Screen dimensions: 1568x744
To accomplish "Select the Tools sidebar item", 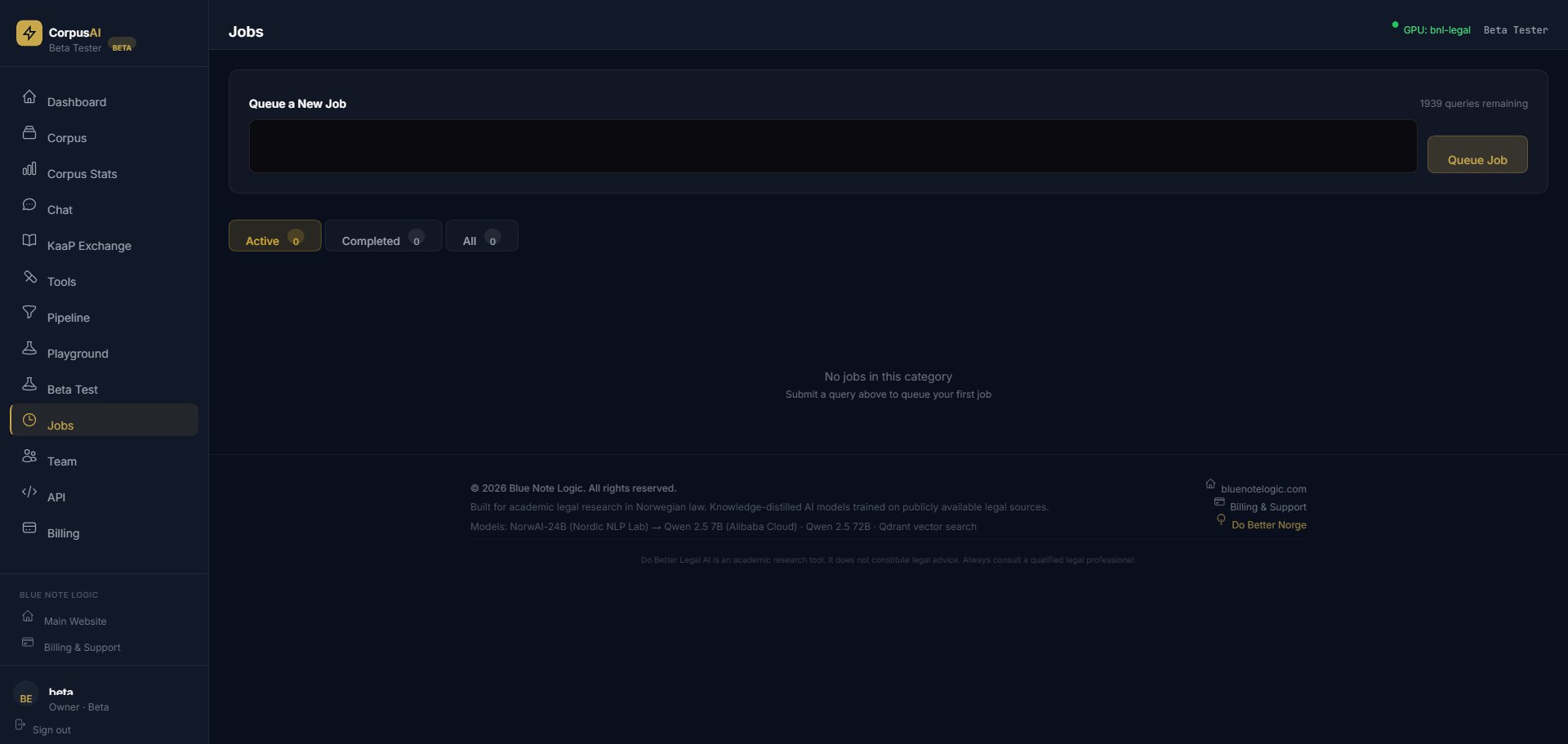I will click(x=61, y=282).
